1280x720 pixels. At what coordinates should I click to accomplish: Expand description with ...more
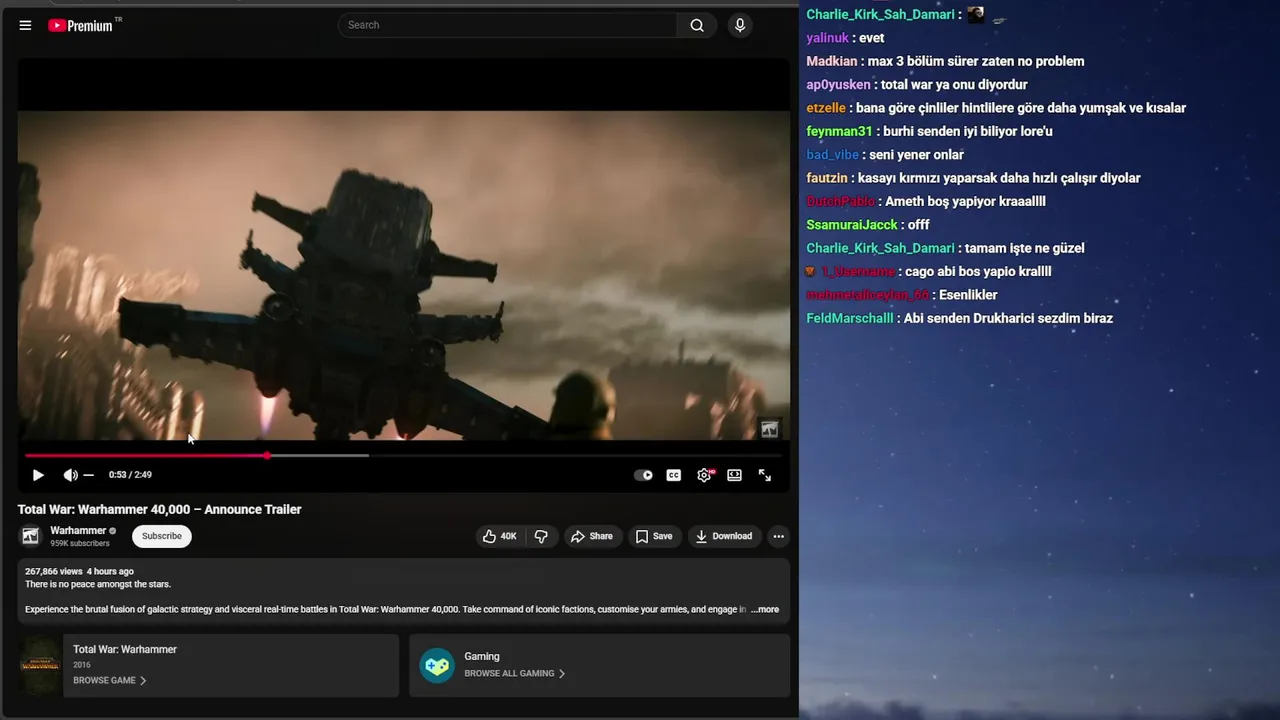[765, 609]
